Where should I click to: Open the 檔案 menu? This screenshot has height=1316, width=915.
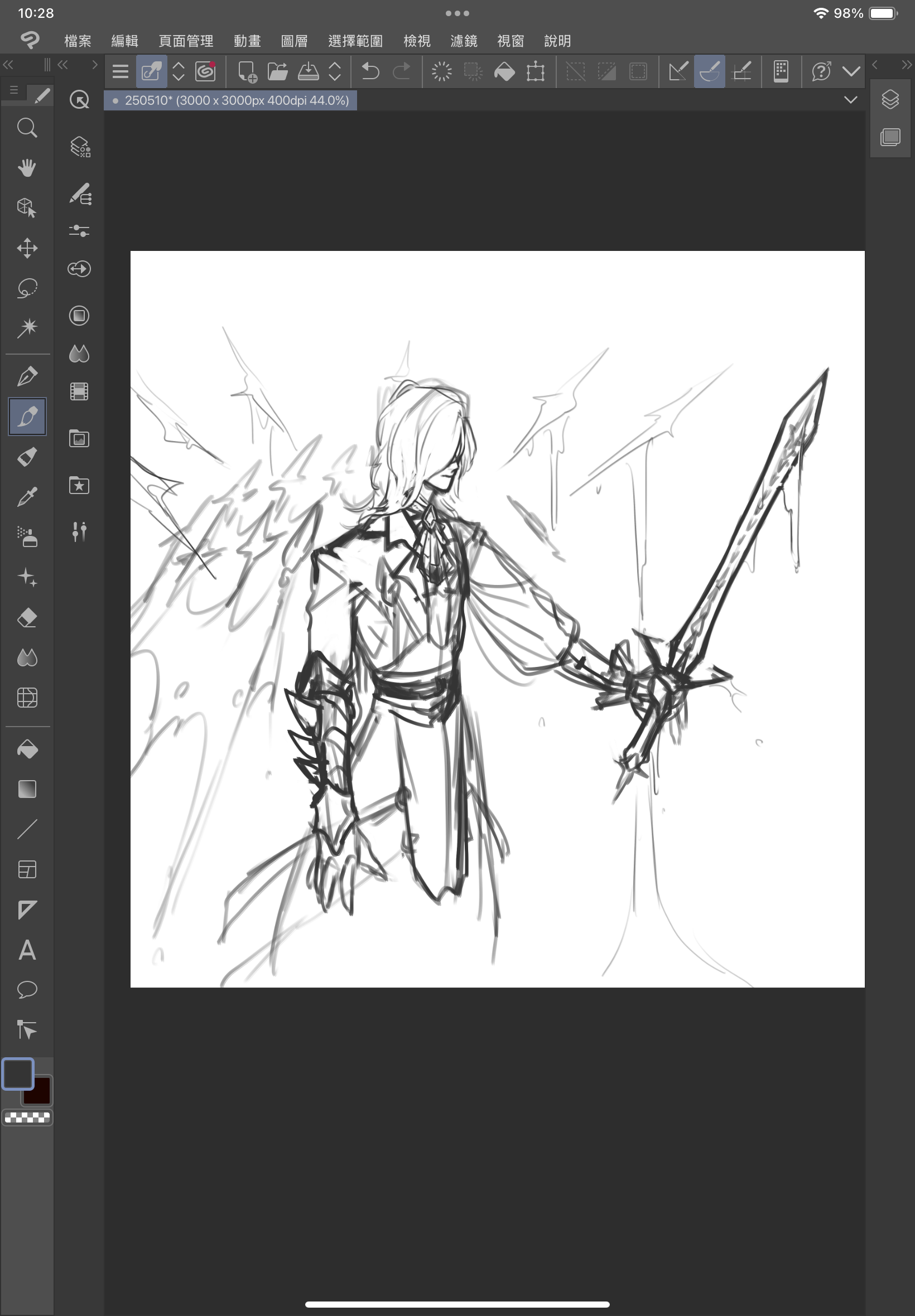coord(78,41)
